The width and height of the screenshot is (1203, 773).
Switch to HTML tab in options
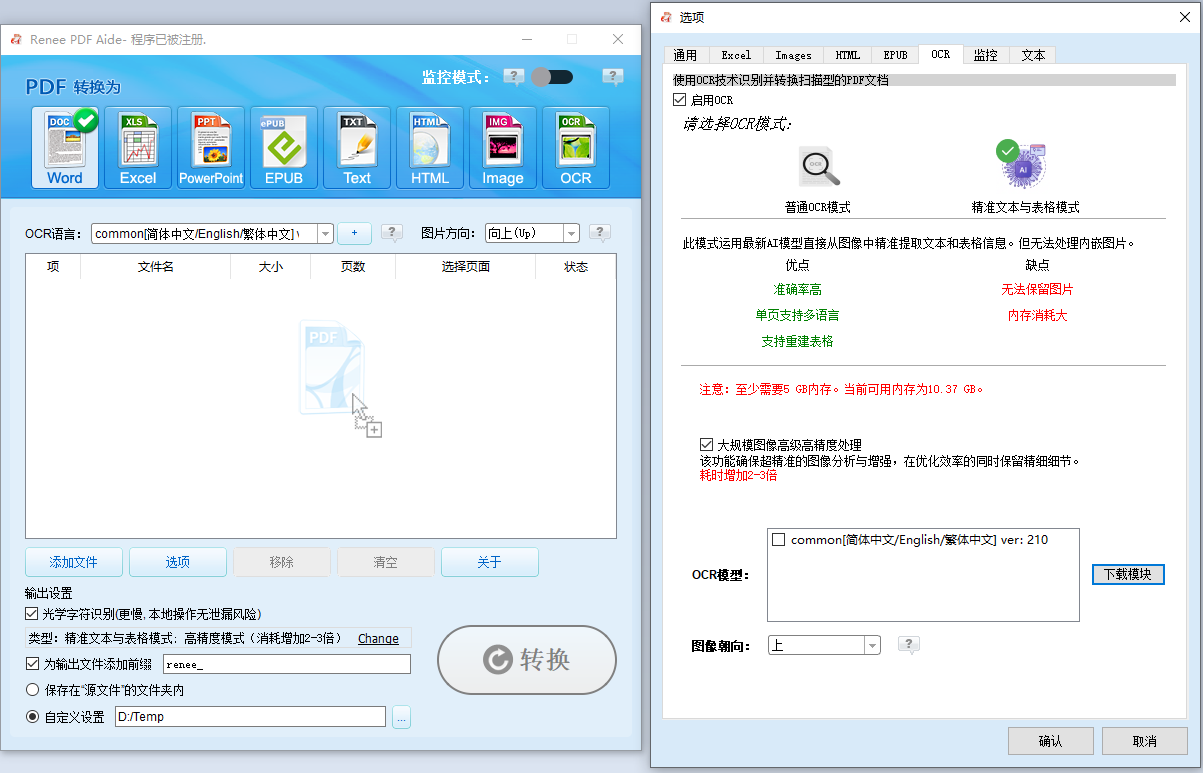[x=847, y=55]
